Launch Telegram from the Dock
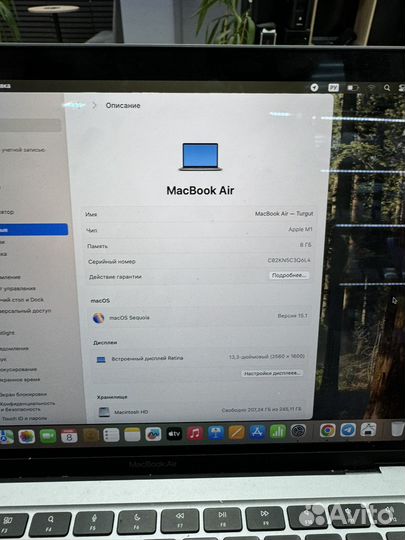 [x=348, y=430]
